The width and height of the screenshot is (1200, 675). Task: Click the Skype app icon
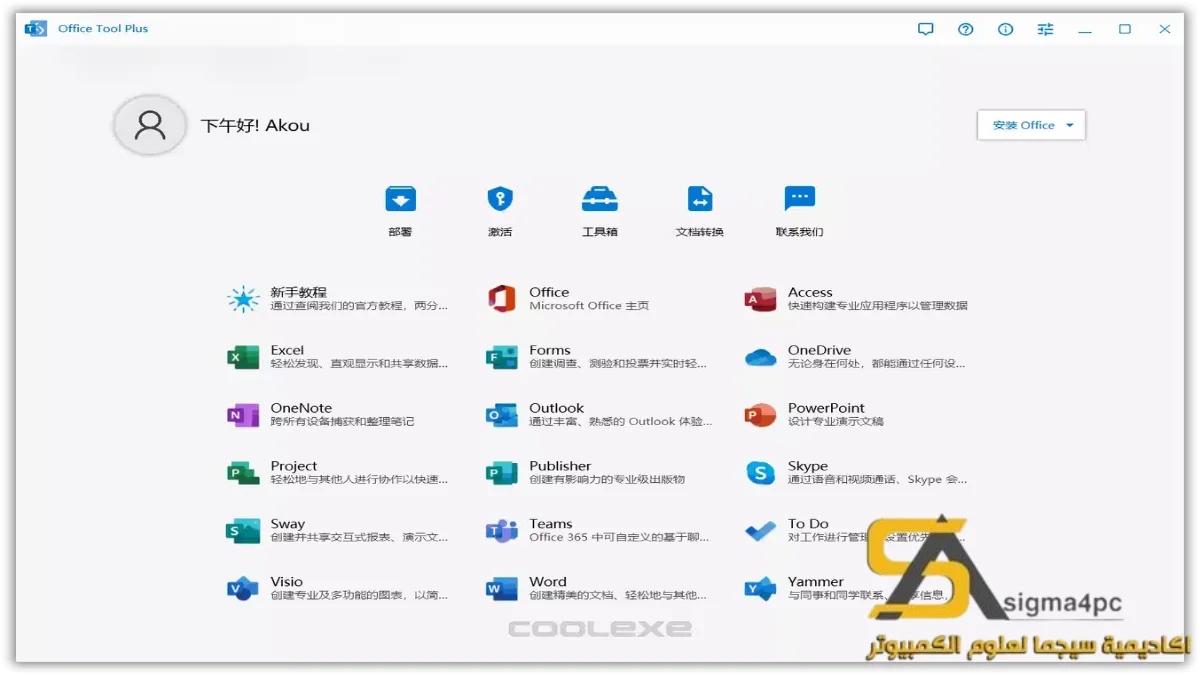click(760, 473)
